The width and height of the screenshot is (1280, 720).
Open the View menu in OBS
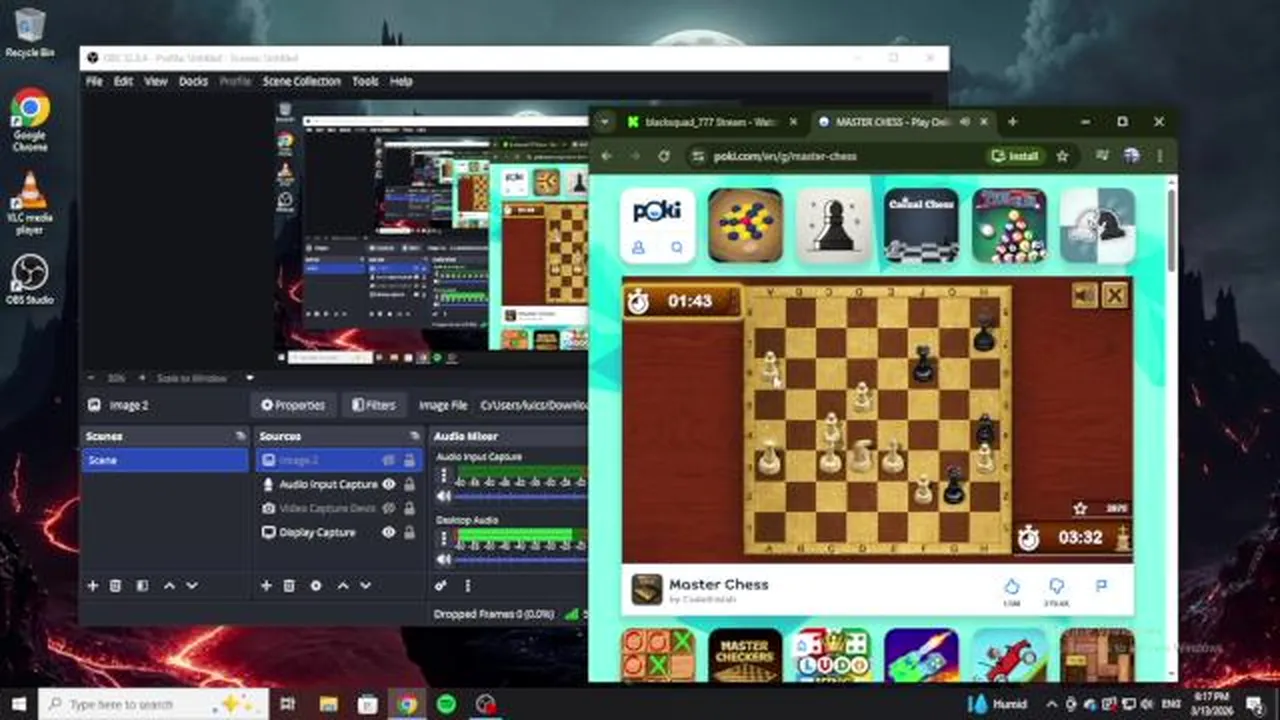pyautogui.click(x=156, y=81)
